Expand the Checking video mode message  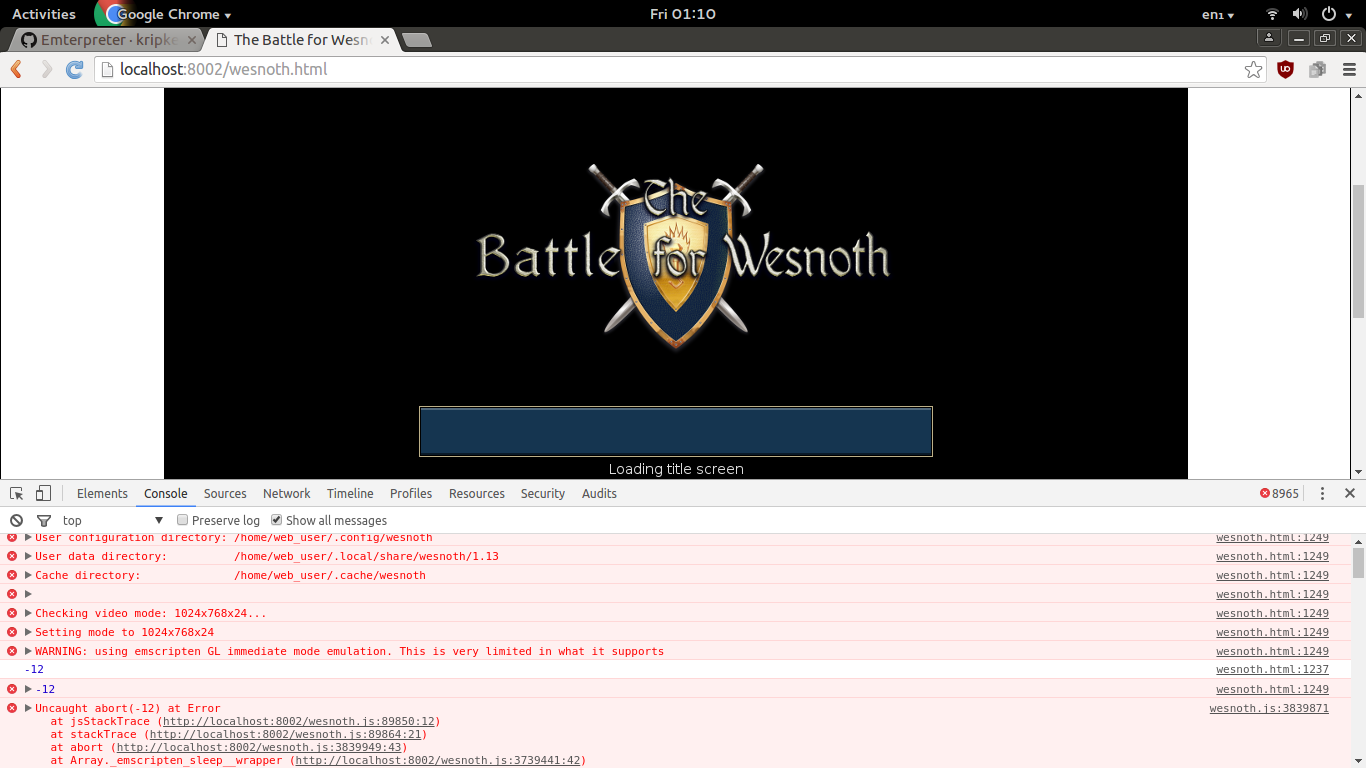click(28, 613)
